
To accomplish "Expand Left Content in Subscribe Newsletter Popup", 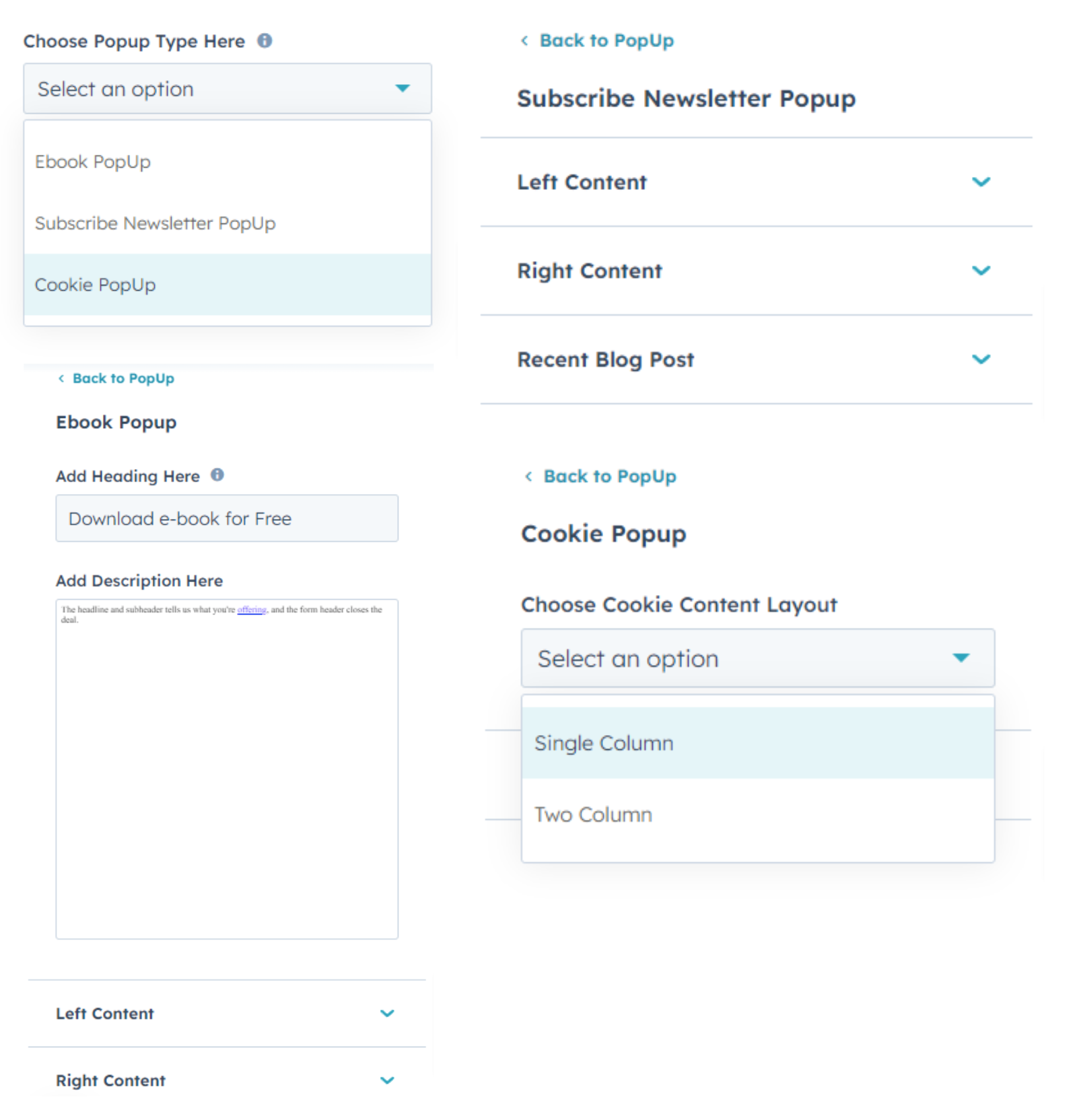I will click(x=981, y=182).
